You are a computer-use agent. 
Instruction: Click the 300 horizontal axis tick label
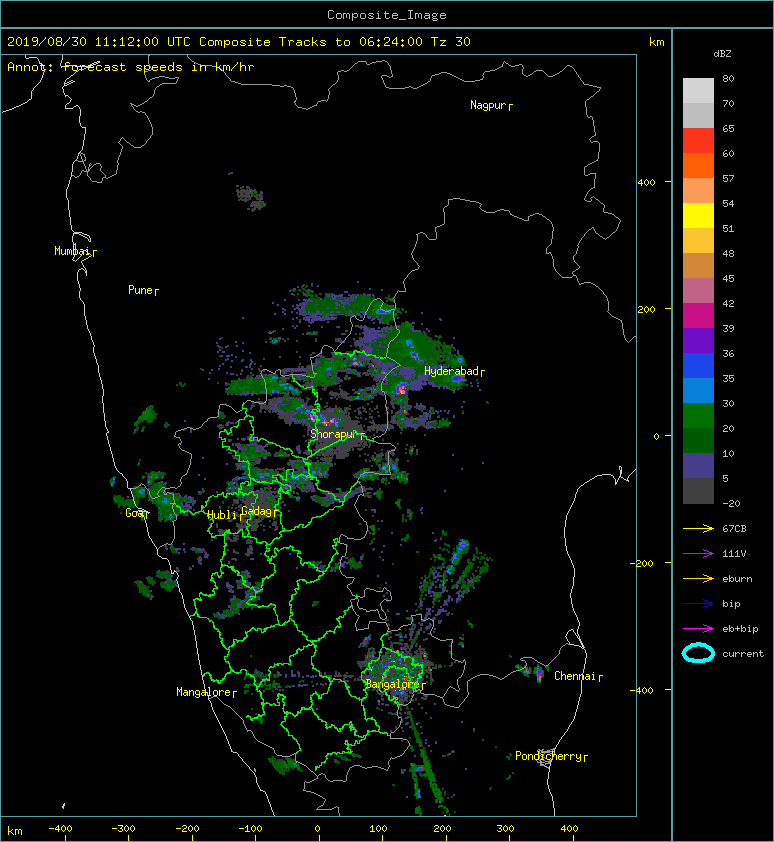point(505,829)
